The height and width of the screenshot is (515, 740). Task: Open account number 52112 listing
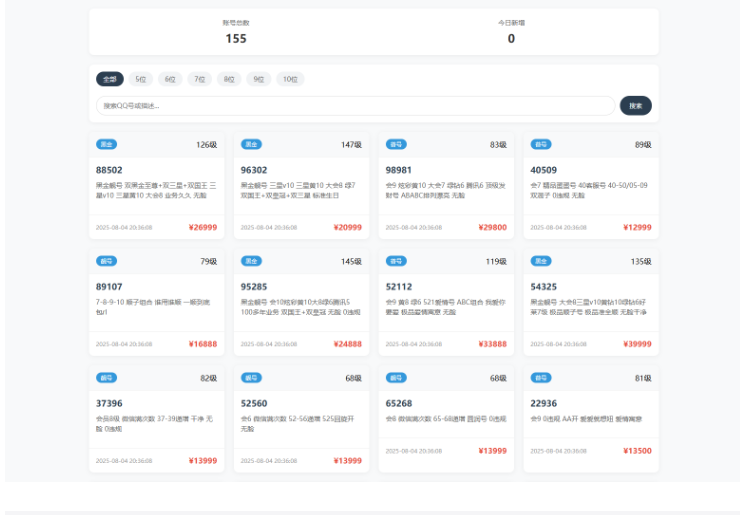coord(399,287)
